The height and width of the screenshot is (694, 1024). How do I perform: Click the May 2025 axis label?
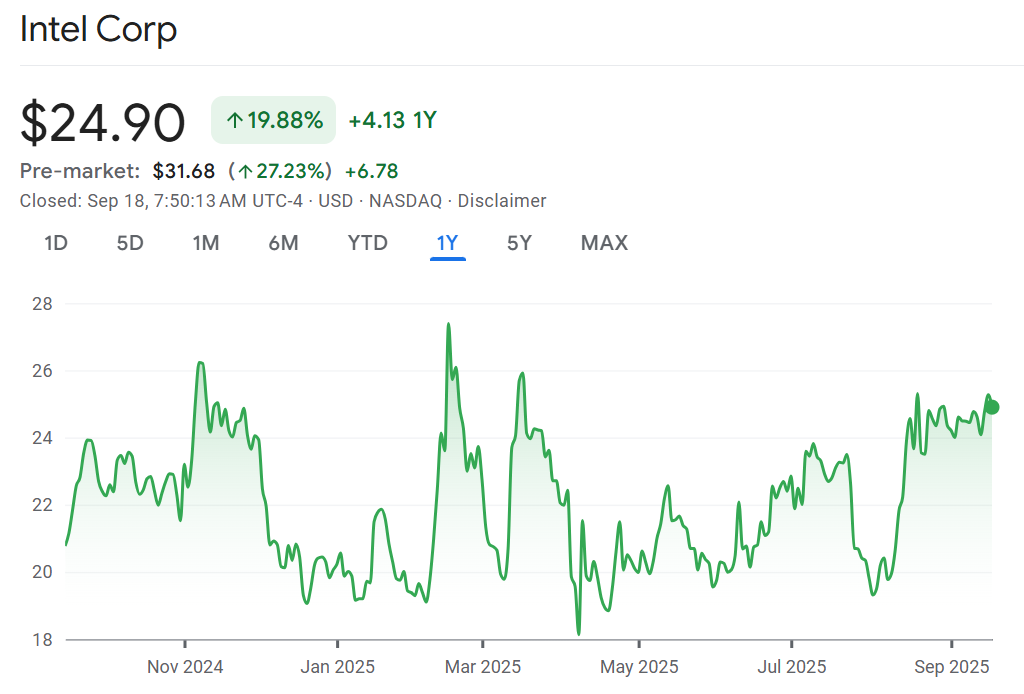coord(639,667)
